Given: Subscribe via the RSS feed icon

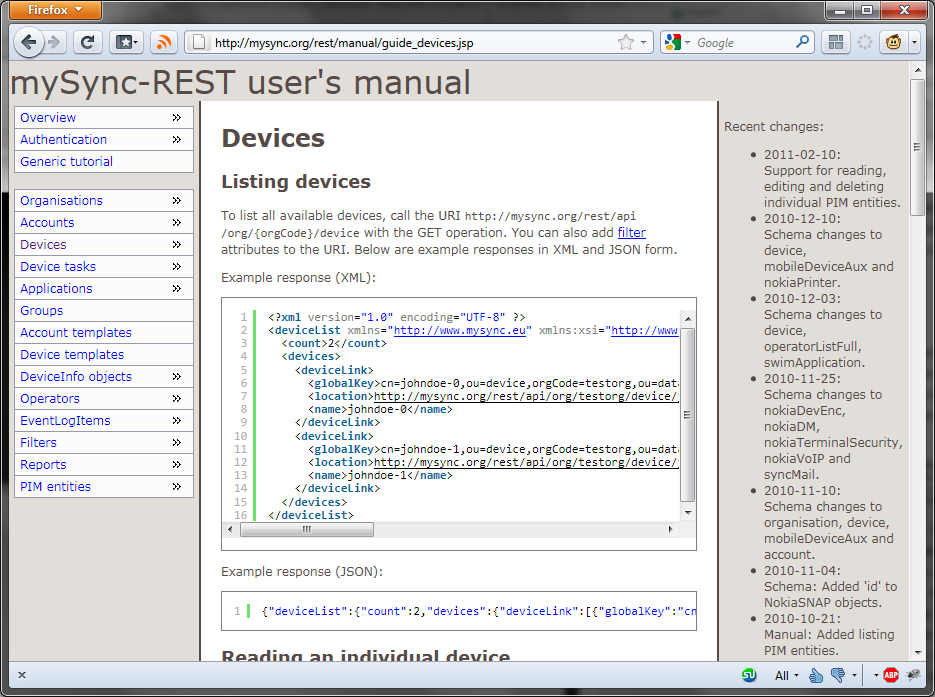Looking at the screenshot, I should 163,42.
